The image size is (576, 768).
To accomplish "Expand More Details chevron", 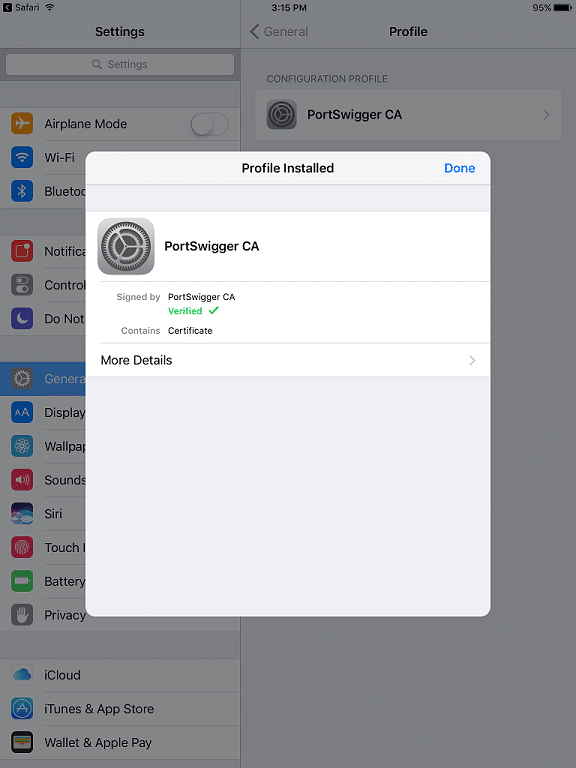I will [x=472, y=360].
